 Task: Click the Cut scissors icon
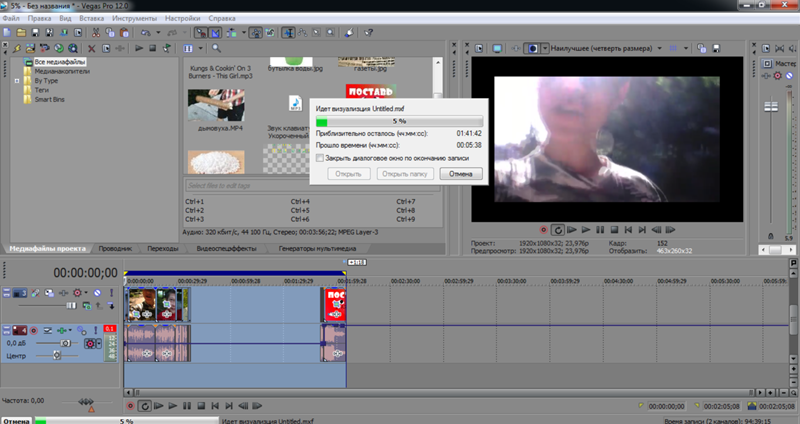tap(95, 33)
